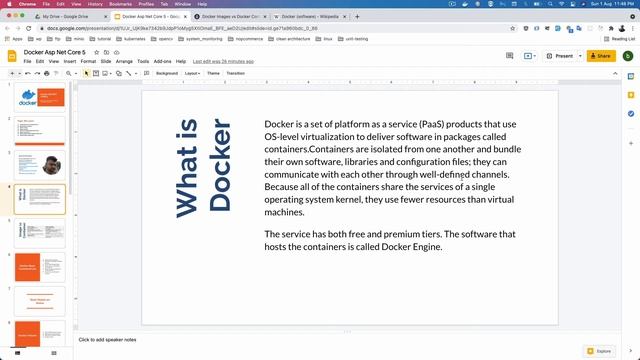Screen dimensions: 640x360
Task: Bookmark this page with star icon
Action: [x=513, y=28]
